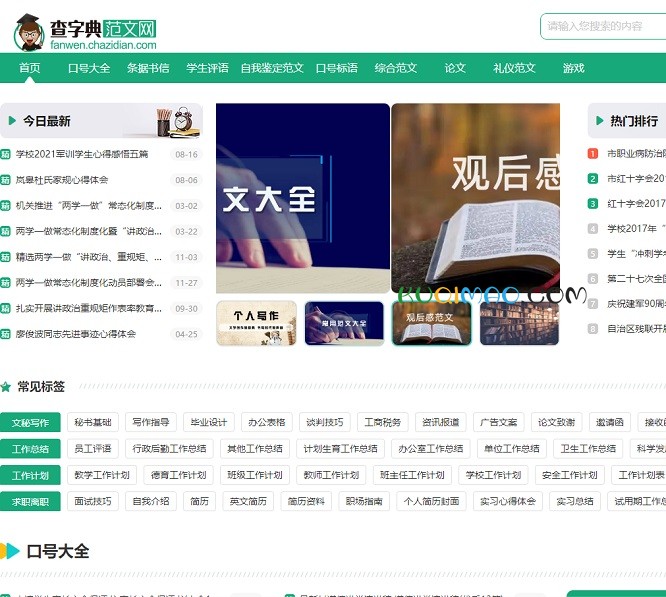Click the 个人简历封面 tag

(431, 501)
